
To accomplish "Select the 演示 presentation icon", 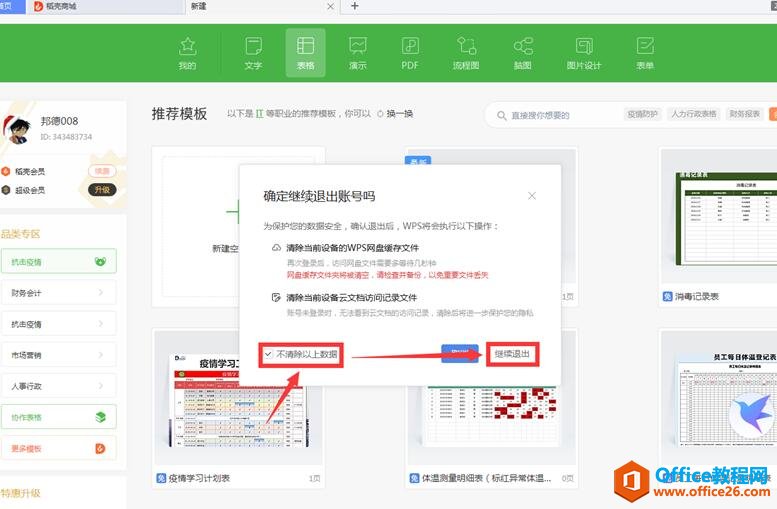I will [358, 46].
